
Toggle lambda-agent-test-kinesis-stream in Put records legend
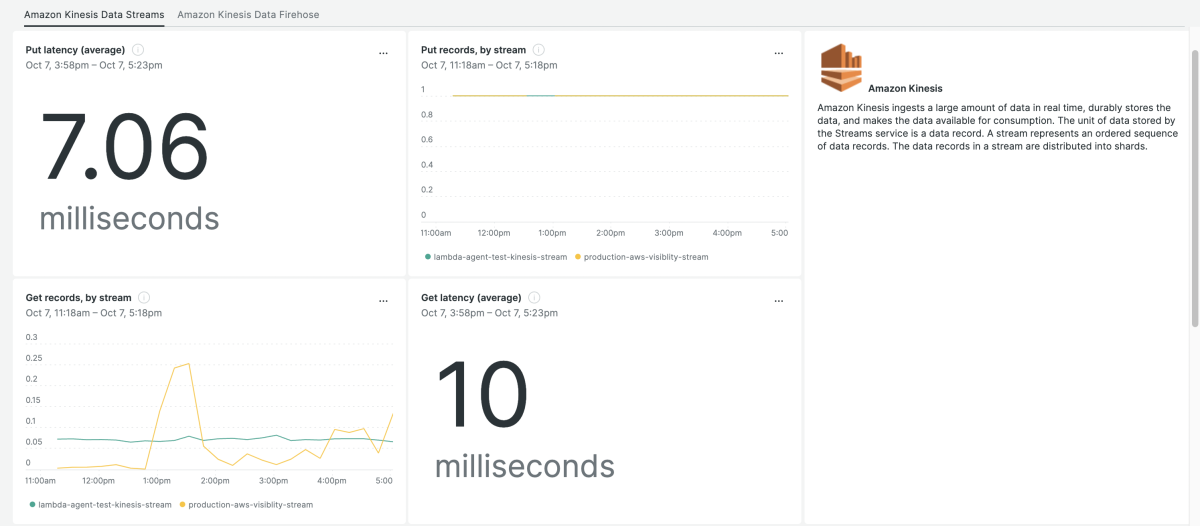[x=496, y=257]
